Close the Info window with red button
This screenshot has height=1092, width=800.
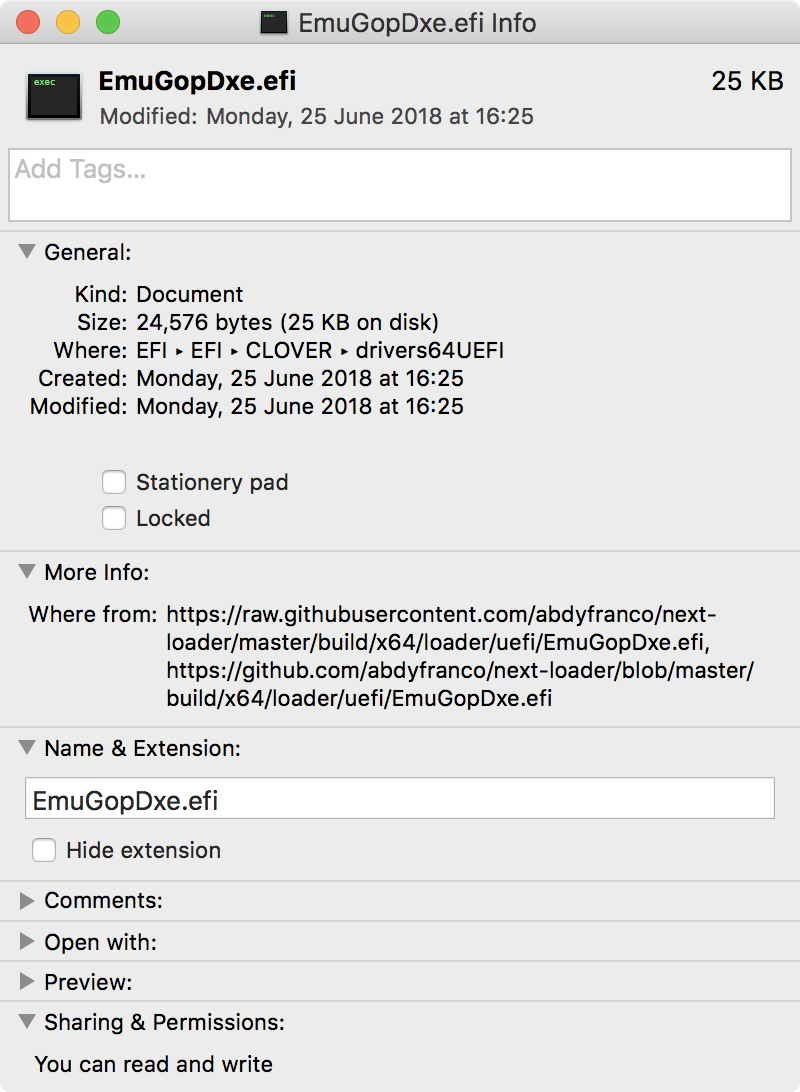click(x=28, y=22)
